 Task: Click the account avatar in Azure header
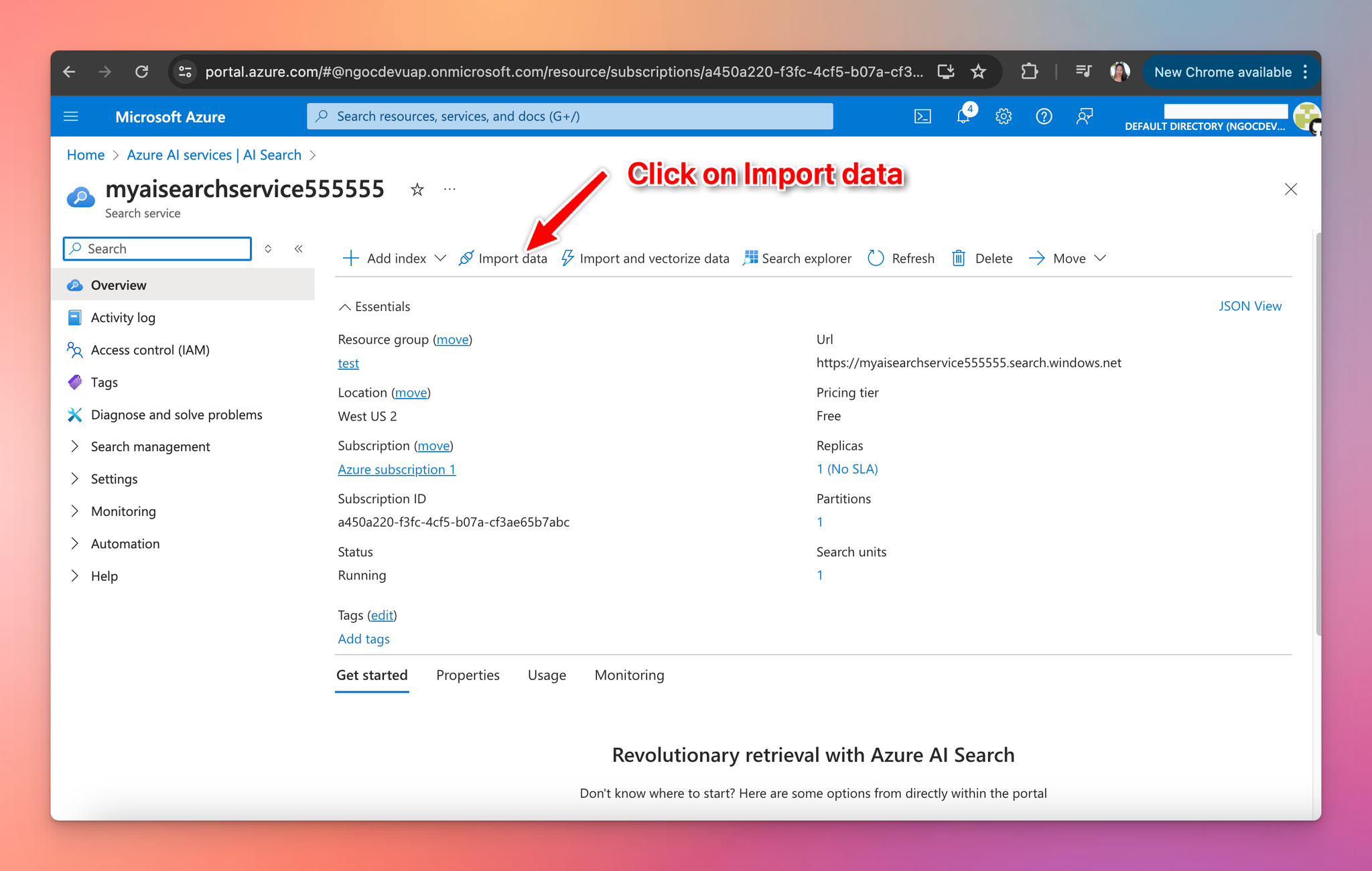tap(1306, 117)
